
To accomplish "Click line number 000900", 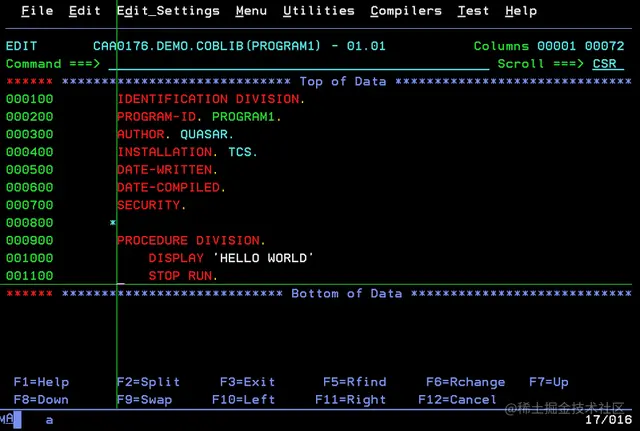I will [29, 240].
